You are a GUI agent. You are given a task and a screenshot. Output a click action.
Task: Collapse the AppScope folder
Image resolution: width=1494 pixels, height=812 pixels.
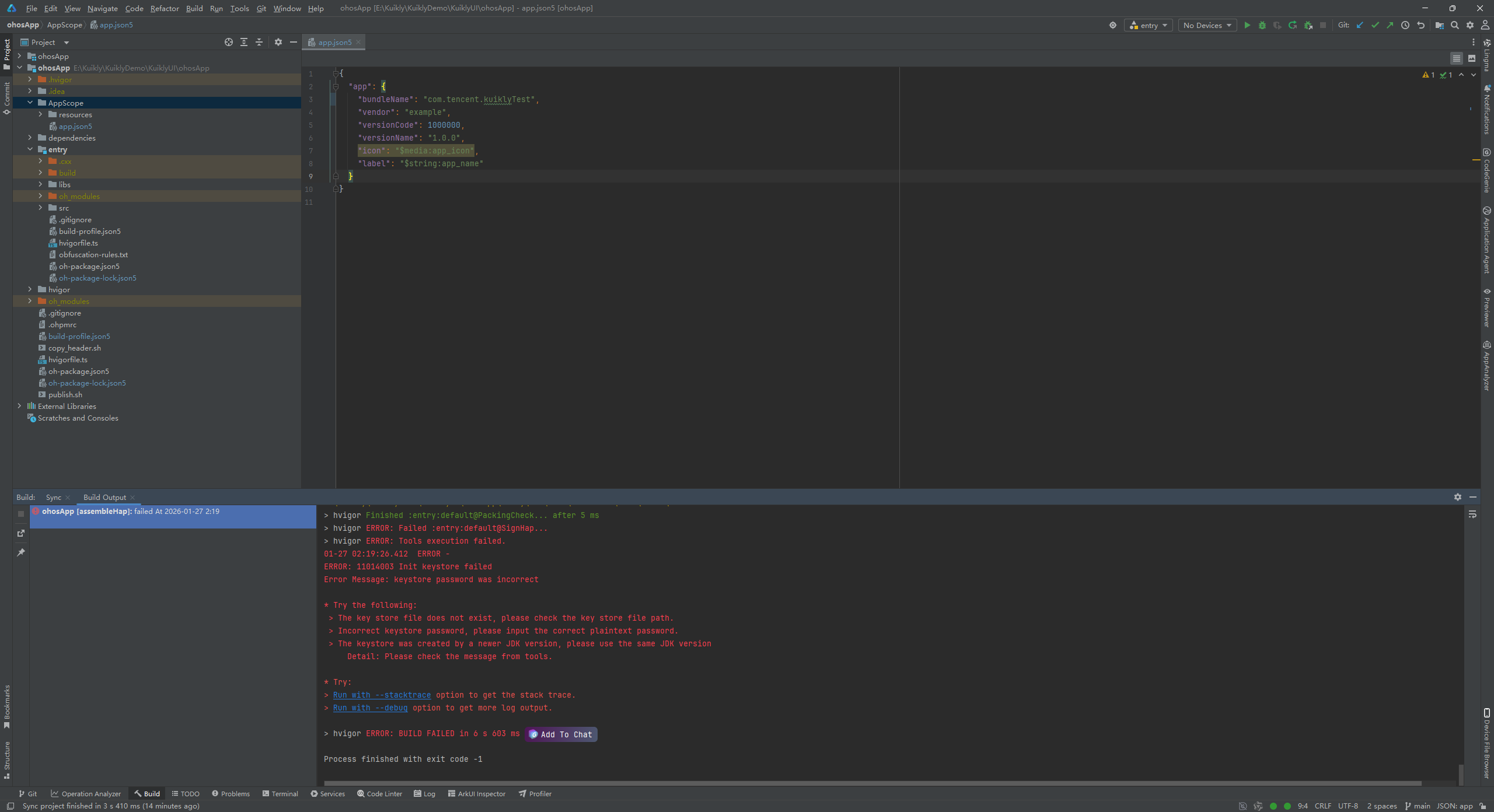[30, 103]
